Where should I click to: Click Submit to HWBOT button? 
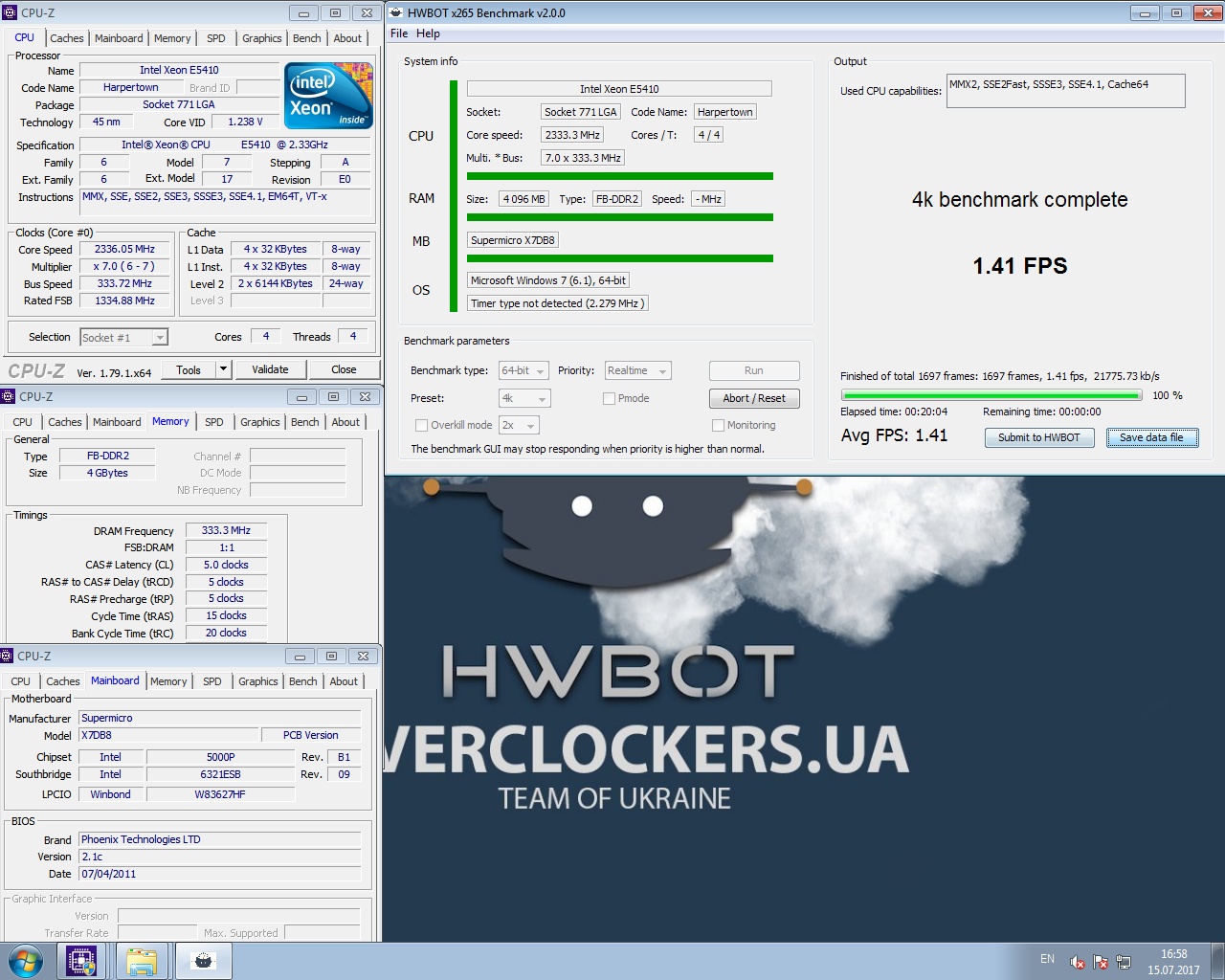tap(1038, 437)
